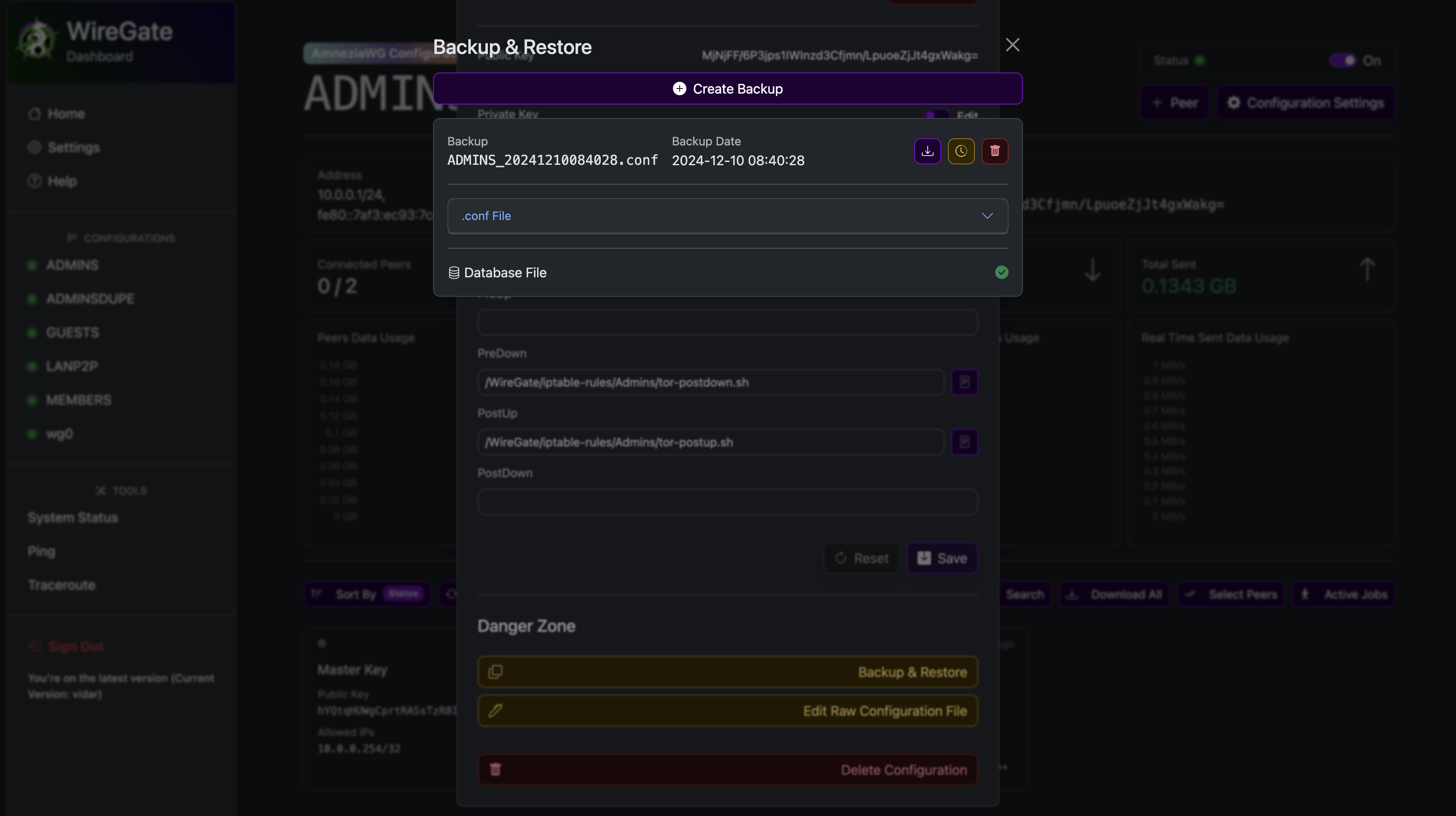Select the ADMINS configuration in the sidebar
This screenshot has height=816, width=1456.
click(x=72, y=265)
